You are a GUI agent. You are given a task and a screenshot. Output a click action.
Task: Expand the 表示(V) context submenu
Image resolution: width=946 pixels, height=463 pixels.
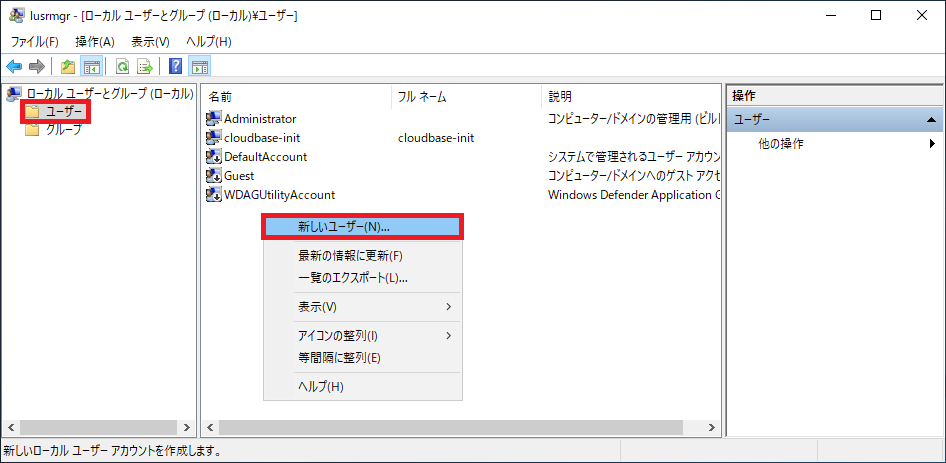pos(363,307)
